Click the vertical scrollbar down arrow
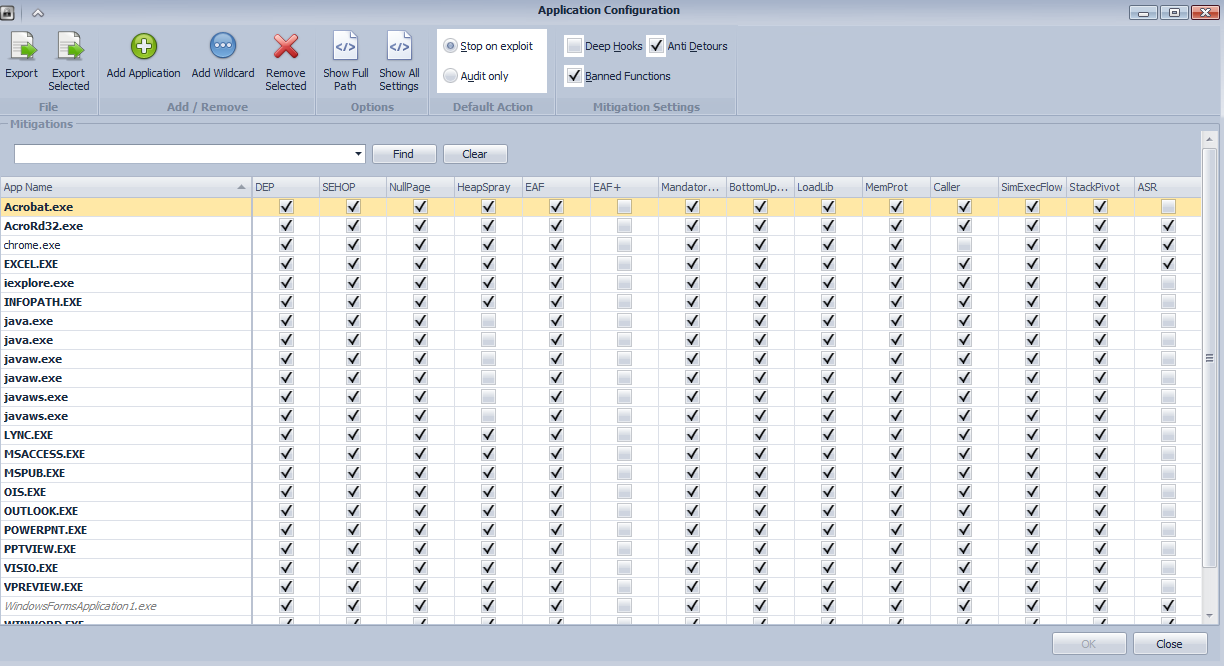The height and width of the screenshot is (666, 1224). click(x=1210, y=615)
